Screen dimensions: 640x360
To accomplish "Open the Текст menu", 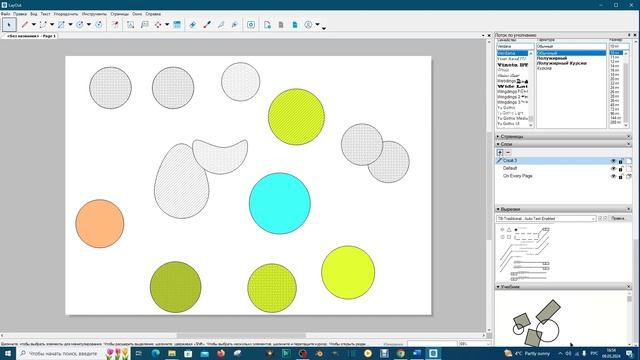I will [x=45, y=14].
